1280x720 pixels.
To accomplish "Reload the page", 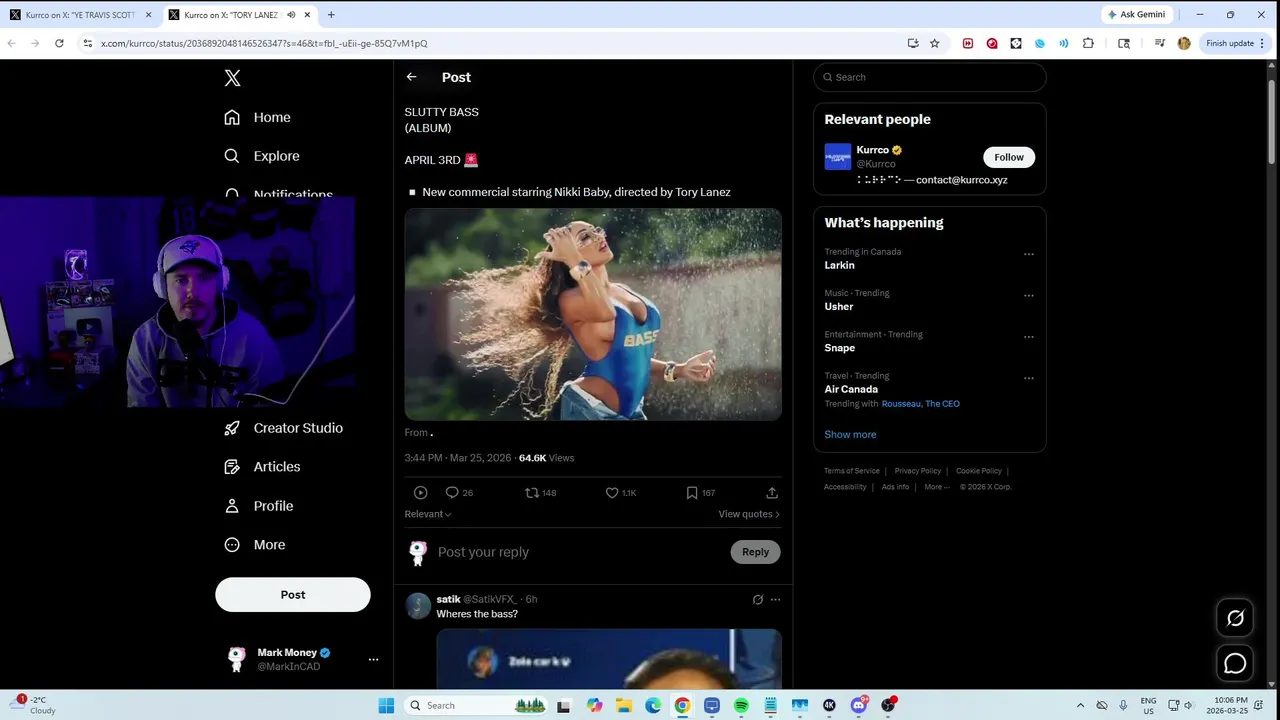I will [x=59, y=43].
